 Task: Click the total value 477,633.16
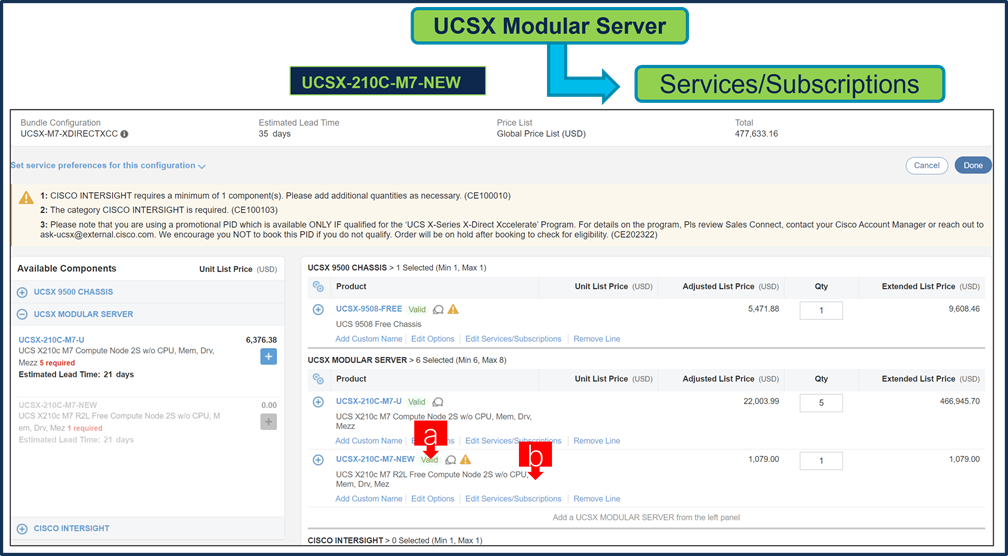[x=756, y=134]
